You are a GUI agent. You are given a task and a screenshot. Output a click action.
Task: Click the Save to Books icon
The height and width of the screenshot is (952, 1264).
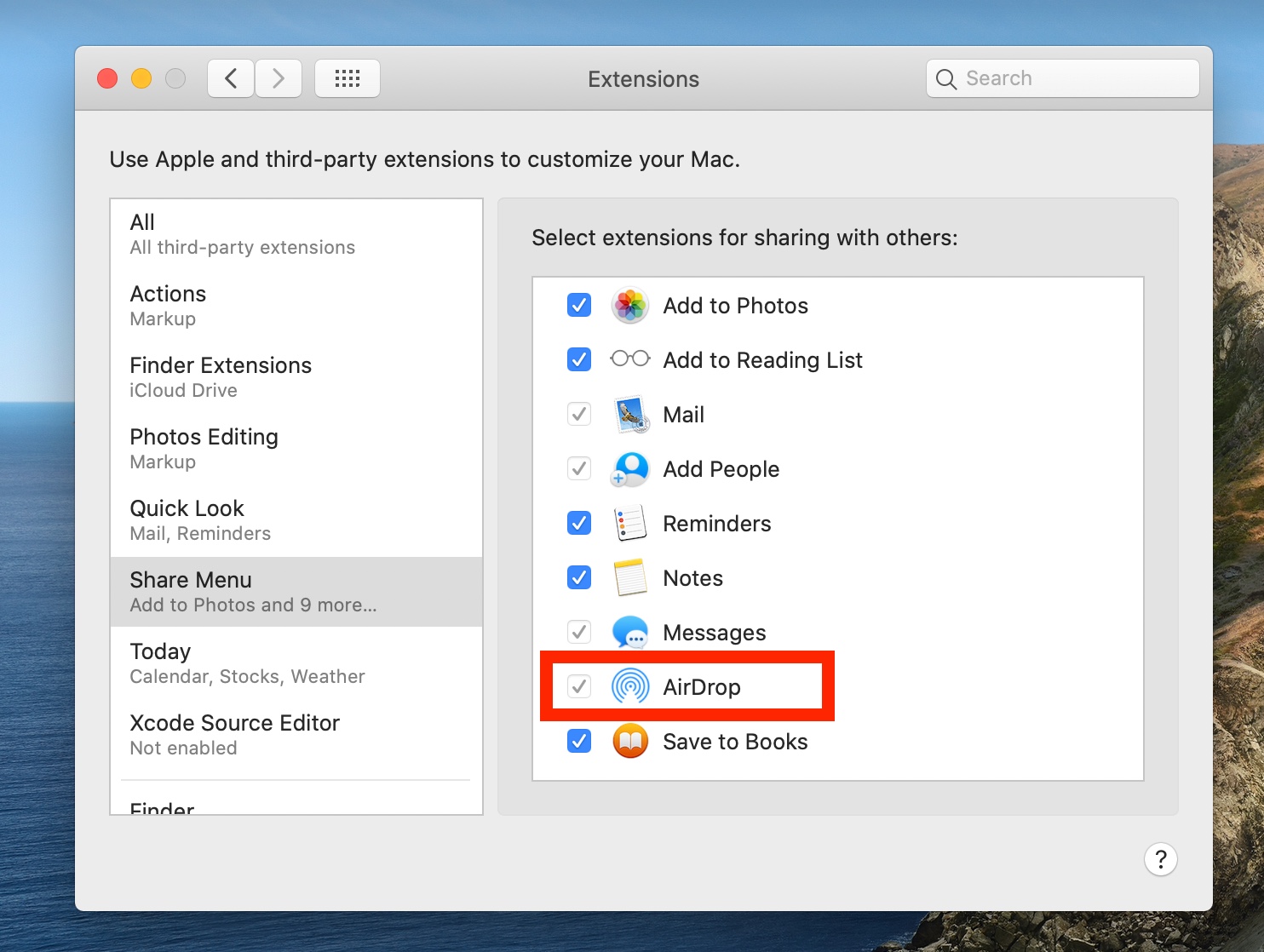(630, 742)
